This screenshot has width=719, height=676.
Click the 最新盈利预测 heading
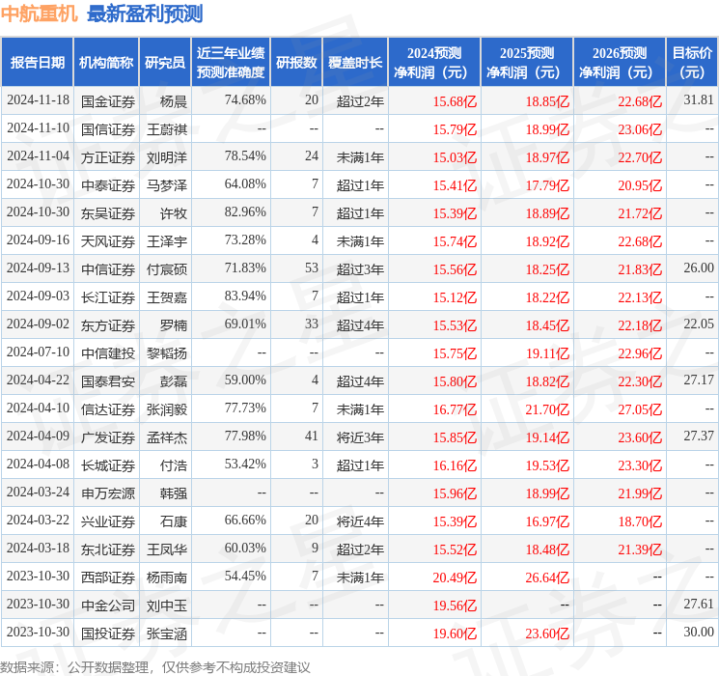tap(145, 14)
